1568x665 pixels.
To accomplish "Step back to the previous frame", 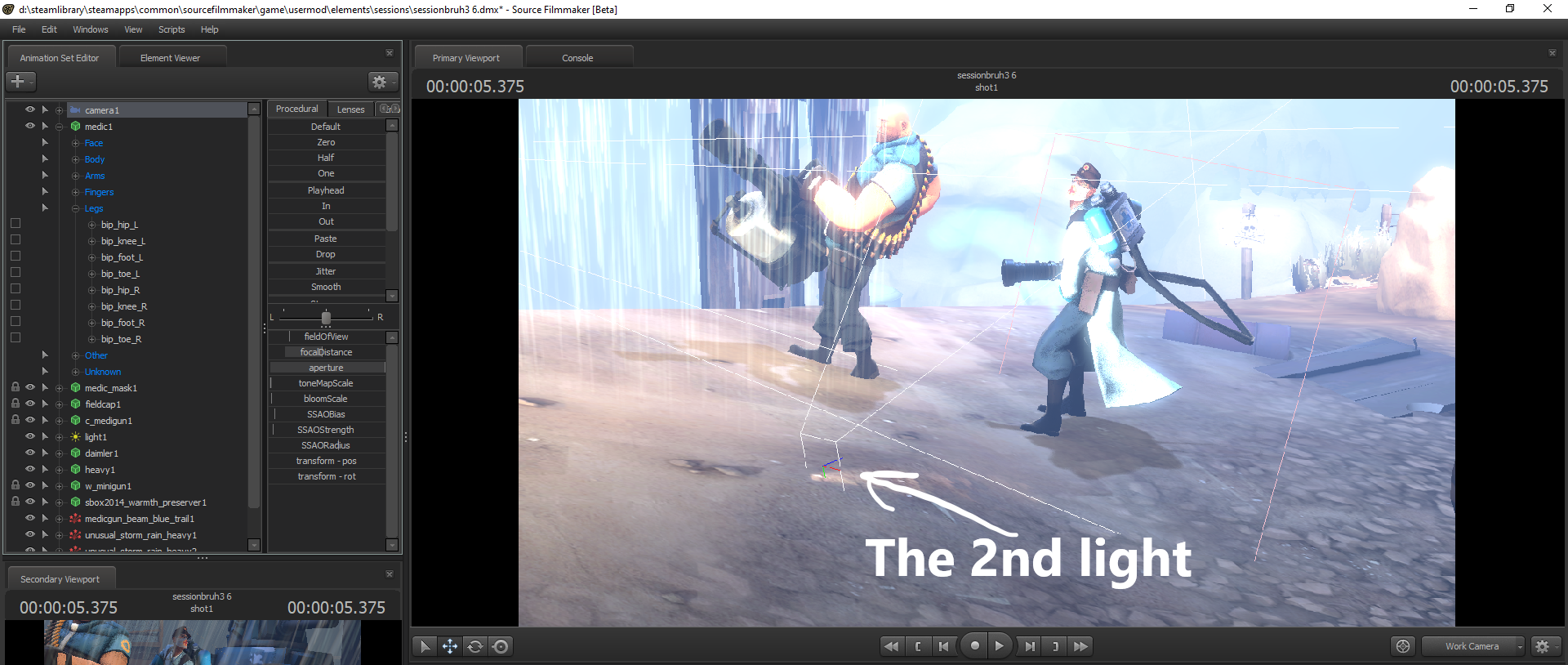I will point(944,646).
